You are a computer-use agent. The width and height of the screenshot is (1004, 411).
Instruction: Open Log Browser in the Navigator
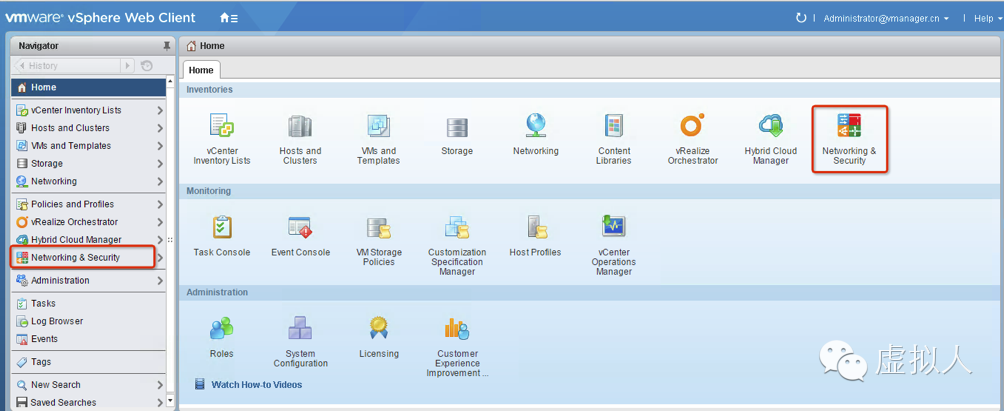(88, 321)
